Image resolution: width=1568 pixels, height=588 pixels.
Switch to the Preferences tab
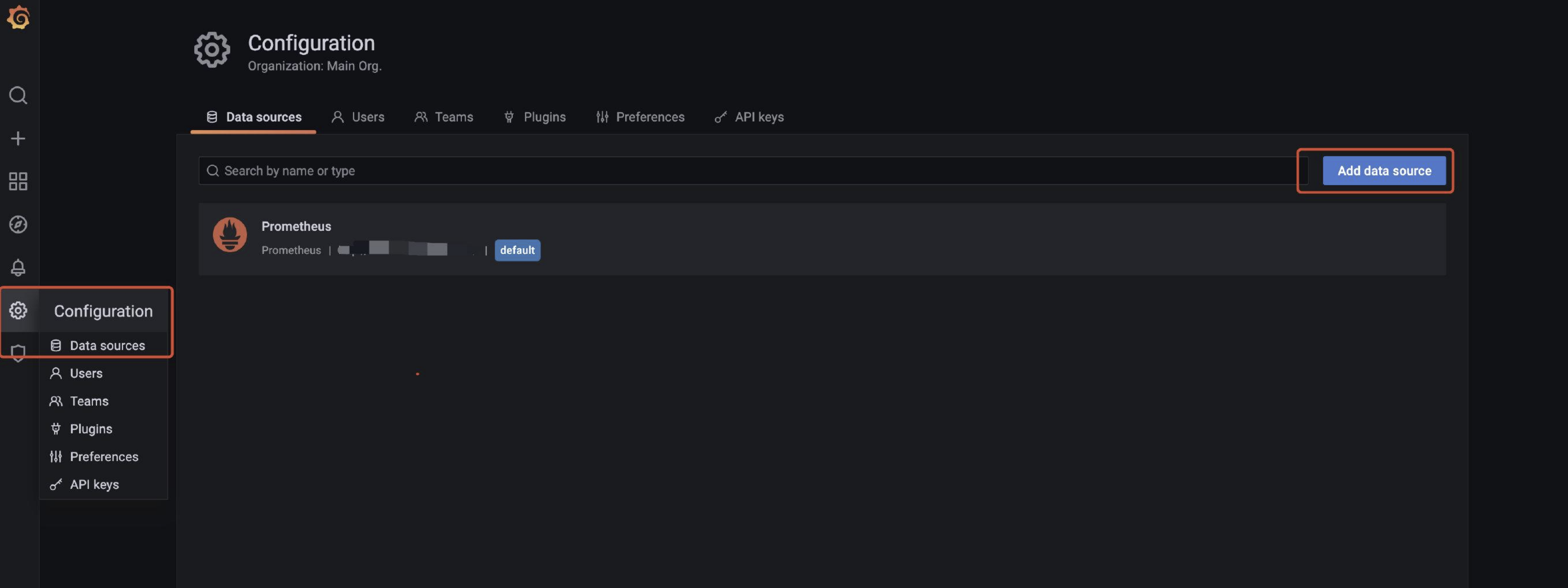640,117
